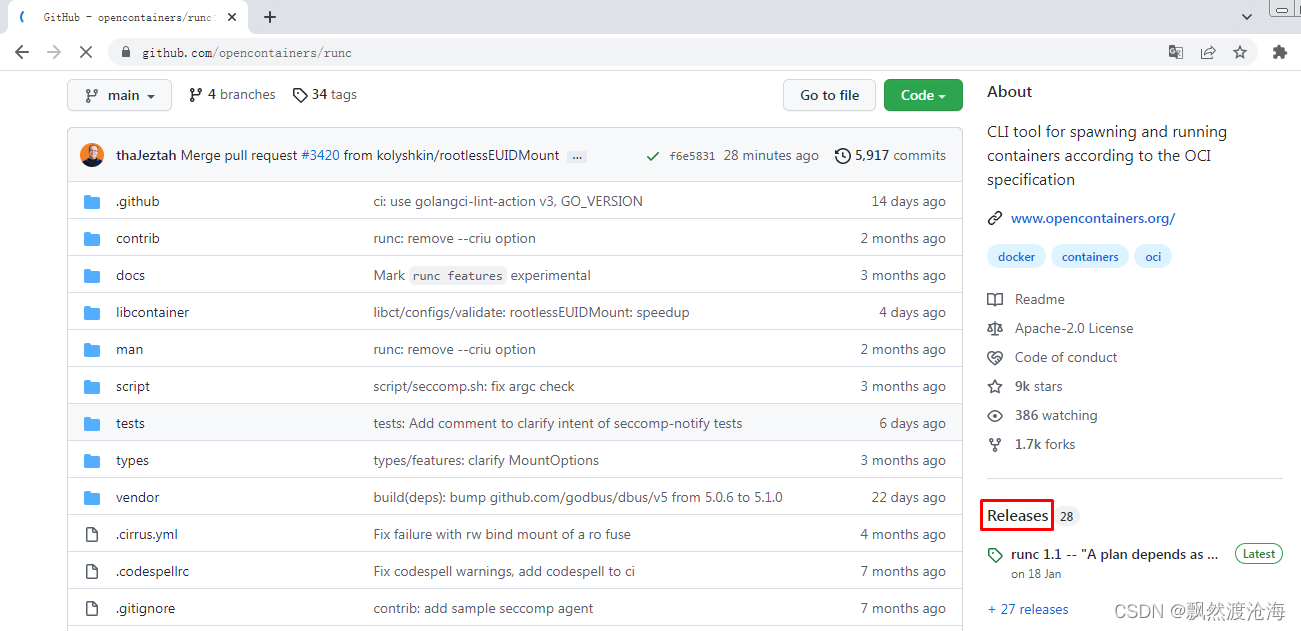Click the folder icon for contrib
This screenshot has height=631, width=1301.
pyautogui.click(x=92, y=238)
